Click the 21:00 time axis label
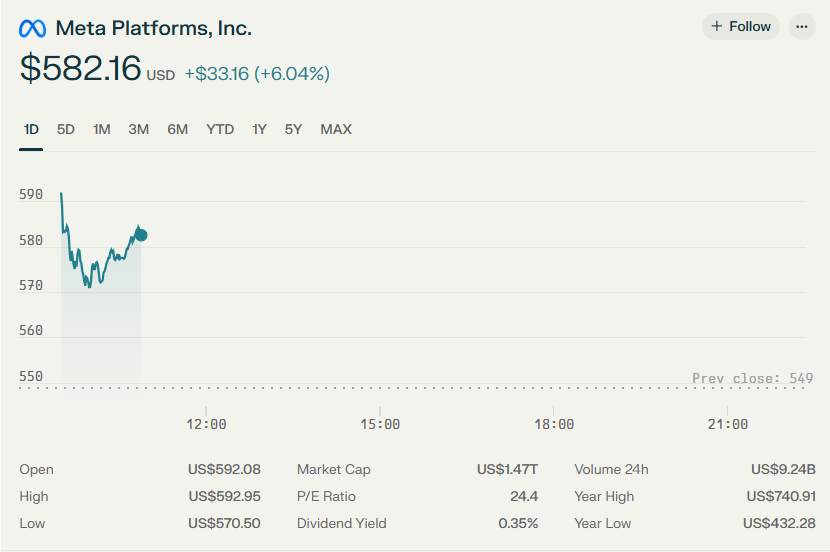The height and width of the screenshot is (552, 830). pyautogui.click(x=727, y=424)
